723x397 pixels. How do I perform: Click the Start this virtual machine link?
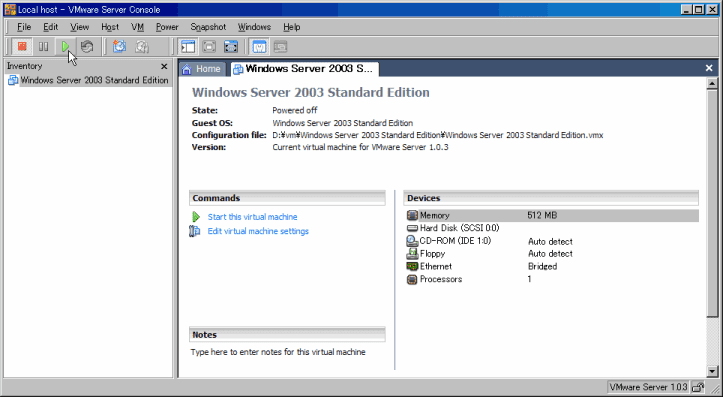pyautogui.click(x=252, y=217)
